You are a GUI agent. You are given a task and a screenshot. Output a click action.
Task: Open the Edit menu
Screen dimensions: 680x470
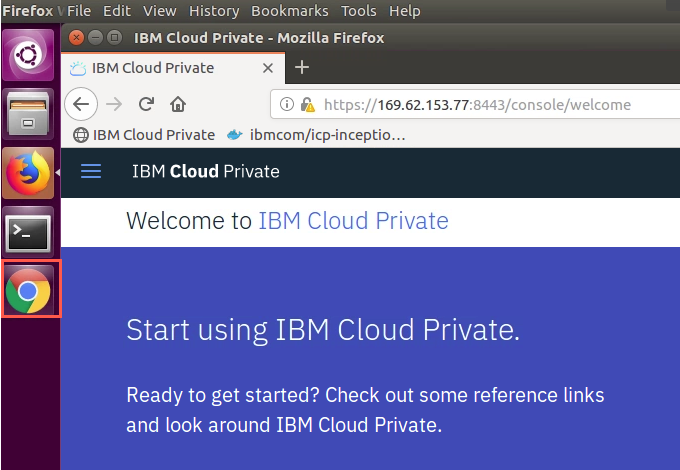(117, 11)
